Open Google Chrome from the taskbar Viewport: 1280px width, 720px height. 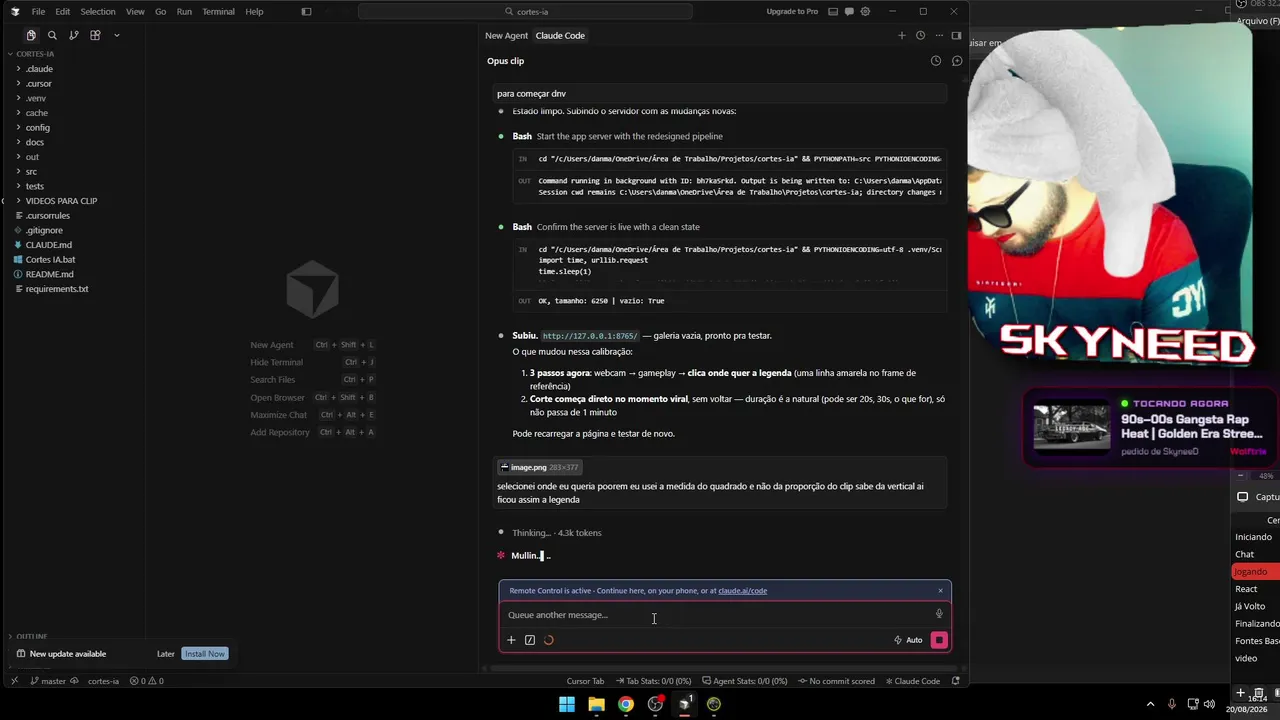(x=625, y=704)
